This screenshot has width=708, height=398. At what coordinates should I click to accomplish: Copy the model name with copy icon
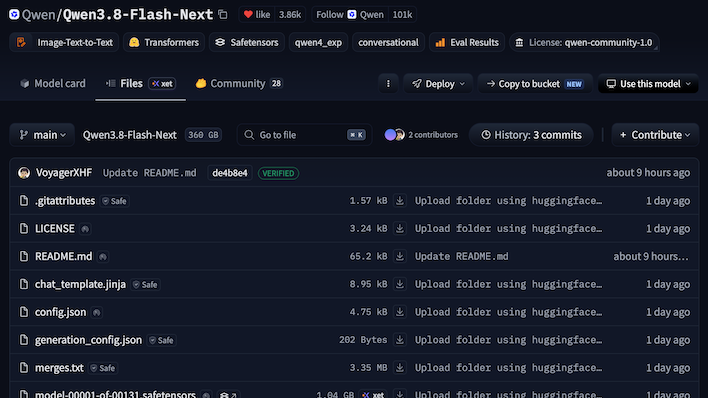point(223,14)
